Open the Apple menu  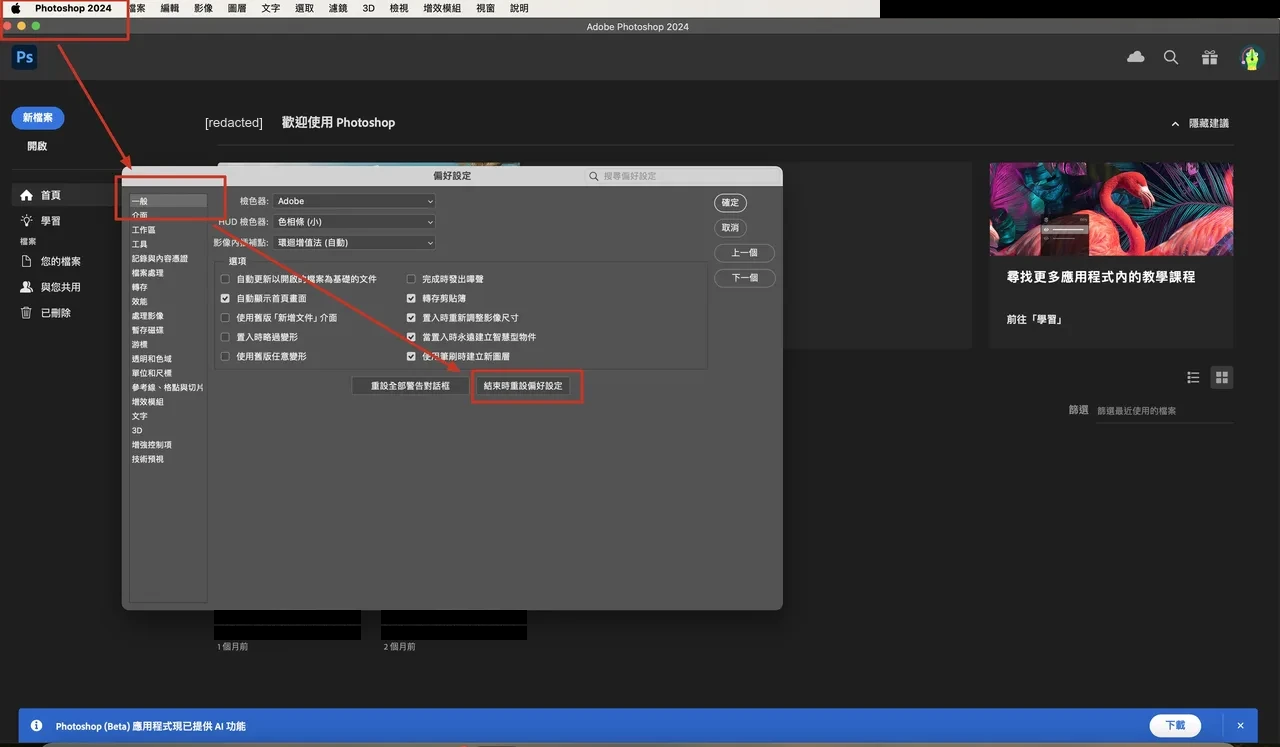tap(15, 8)
